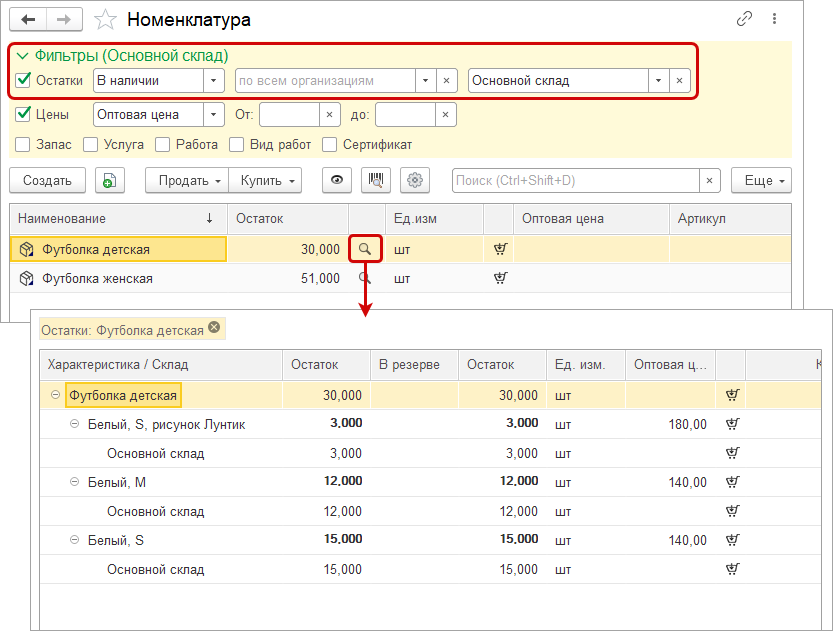Add Номенклатура to favorites with the star
The width and height of the screenshot is (833, 631).
click(105, 20)
